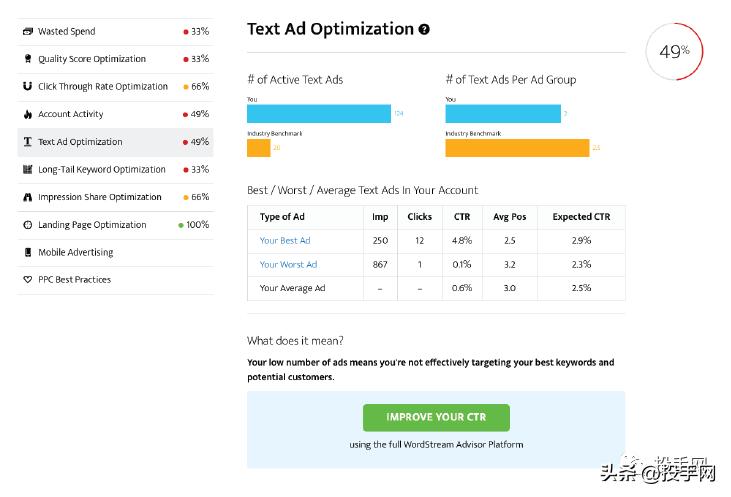The height and width of the screenshot is (497, 731).
Task: Click the Text Ad Optimization icon
Action: pos(28,142)
